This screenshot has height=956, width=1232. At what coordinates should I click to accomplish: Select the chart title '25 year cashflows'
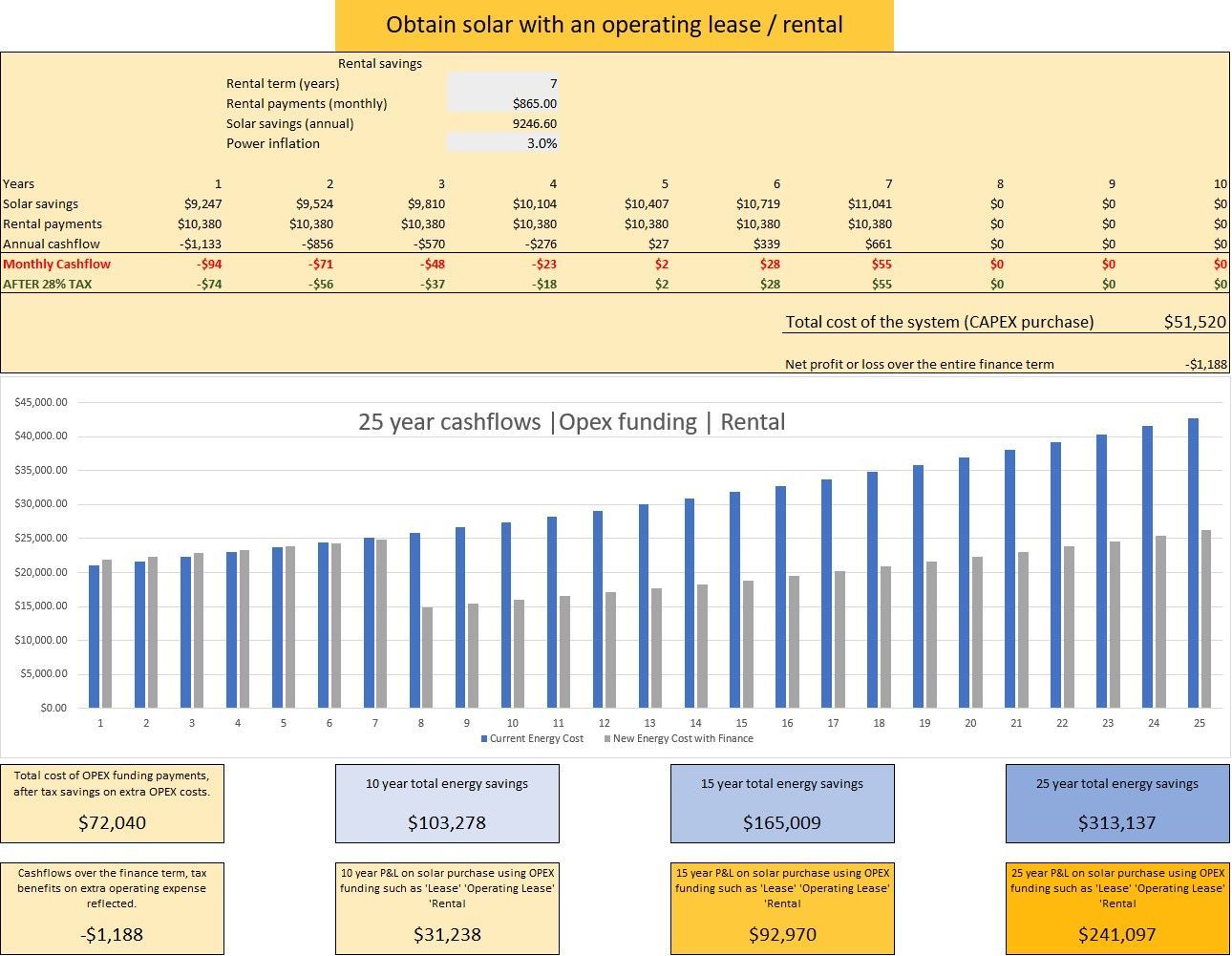pos(571,422)
